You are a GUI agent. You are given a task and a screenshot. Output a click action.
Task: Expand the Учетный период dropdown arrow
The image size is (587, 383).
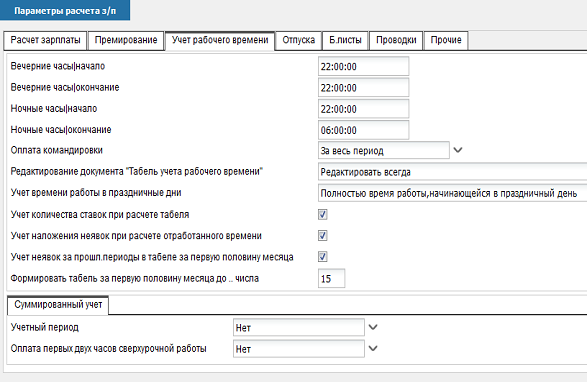click(x=373, y=327)
